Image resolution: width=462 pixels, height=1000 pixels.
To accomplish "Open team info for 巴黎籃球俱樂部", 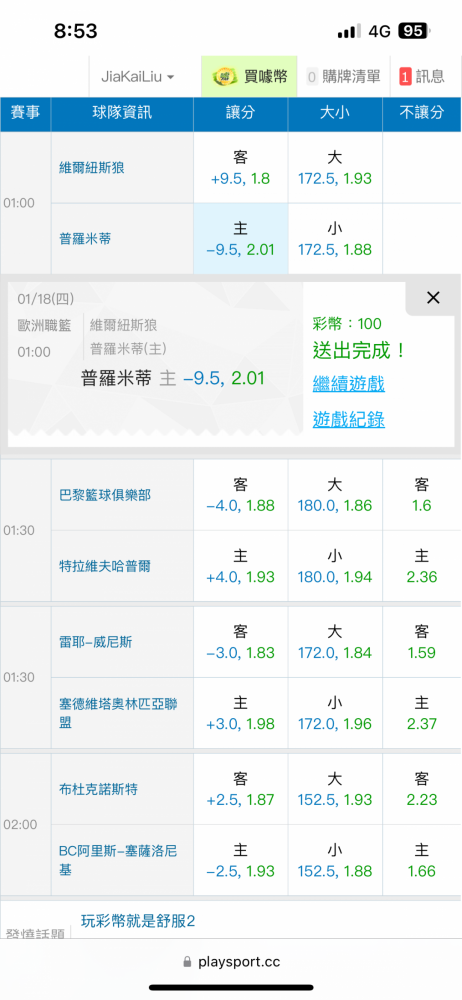I will pyautogui.click(x=105, y=494).
